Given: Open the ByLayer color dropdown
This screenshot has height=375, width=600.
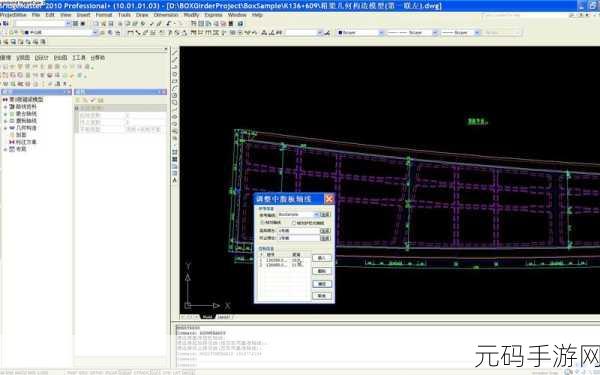Looking at the screenshot, I should pyautogui.click(x=381, y=33).
